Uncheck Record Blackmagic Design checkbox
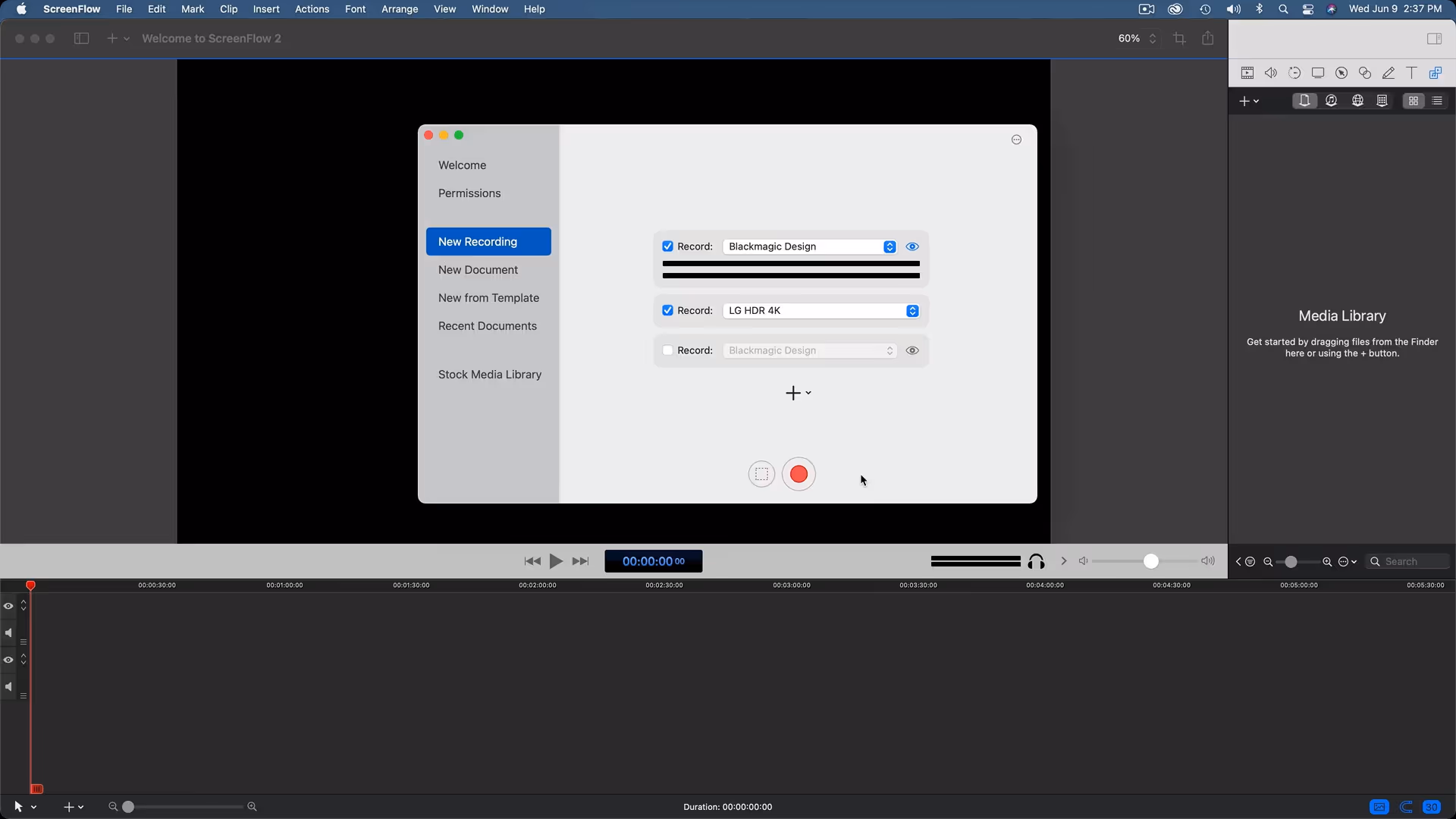 (667, 246)
